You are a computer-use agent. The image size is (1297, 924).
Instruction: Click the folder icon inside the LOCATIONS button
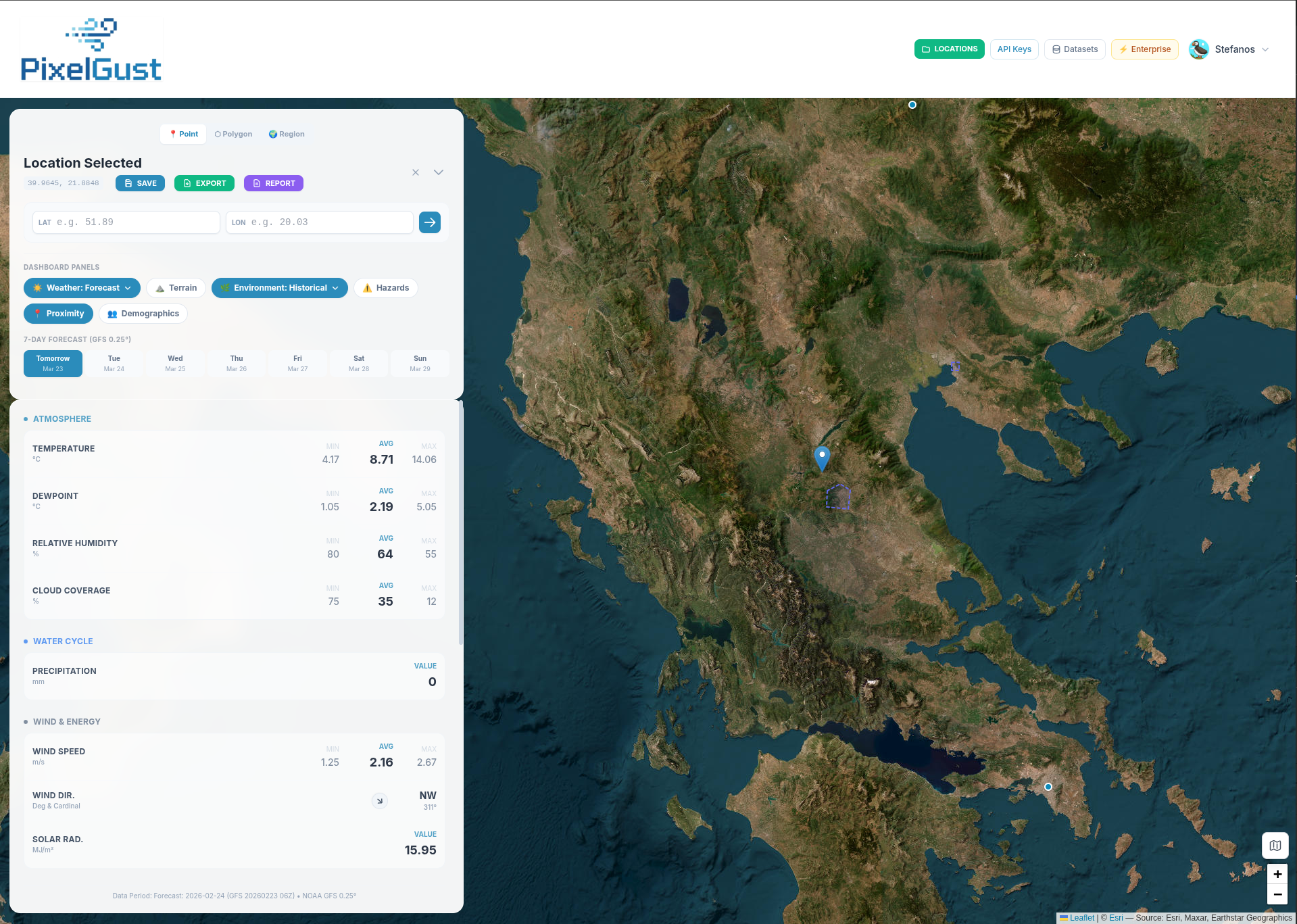coord(925,49)
